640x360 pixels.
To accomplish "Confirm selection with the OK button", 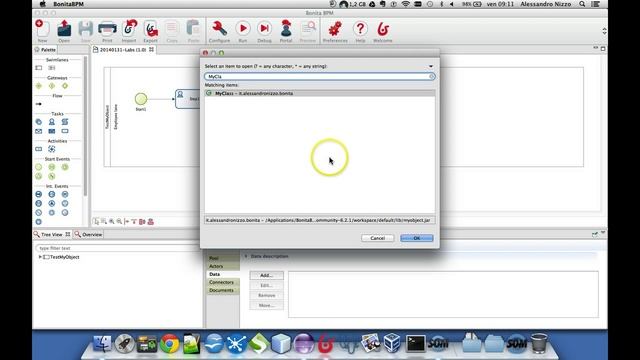I will (417, 238).
